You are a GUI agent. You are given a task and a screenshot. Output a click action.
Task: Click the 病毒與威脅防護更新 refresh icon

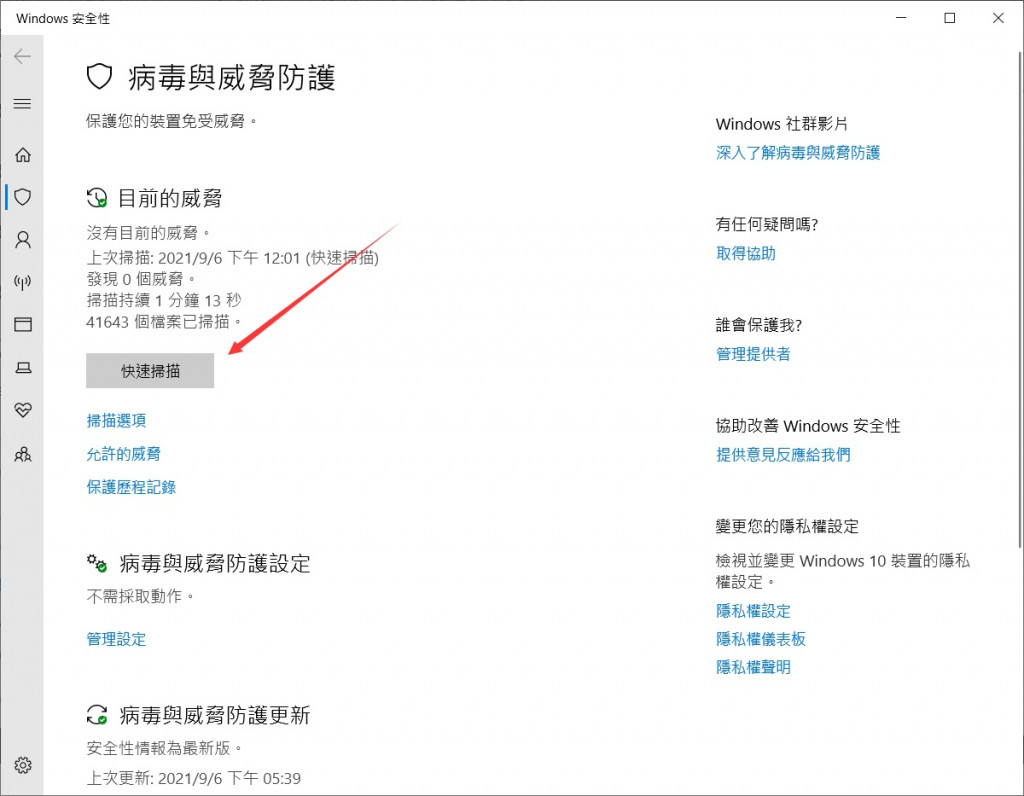coord(97,715)
